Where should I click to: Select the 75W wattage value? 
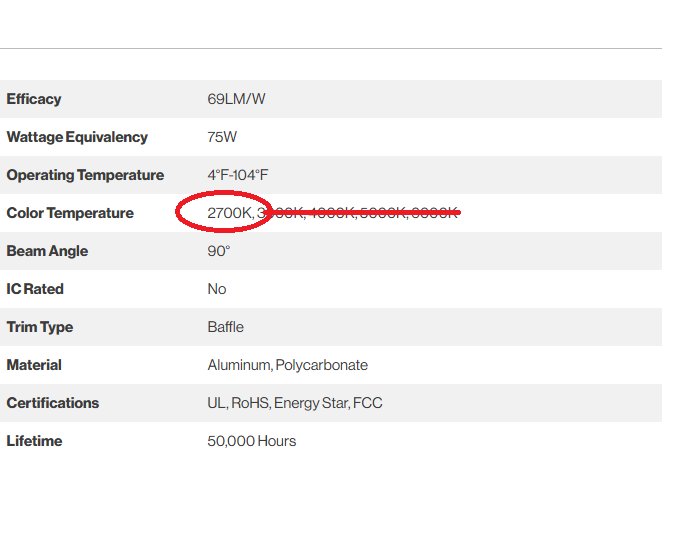coord(222,137)
